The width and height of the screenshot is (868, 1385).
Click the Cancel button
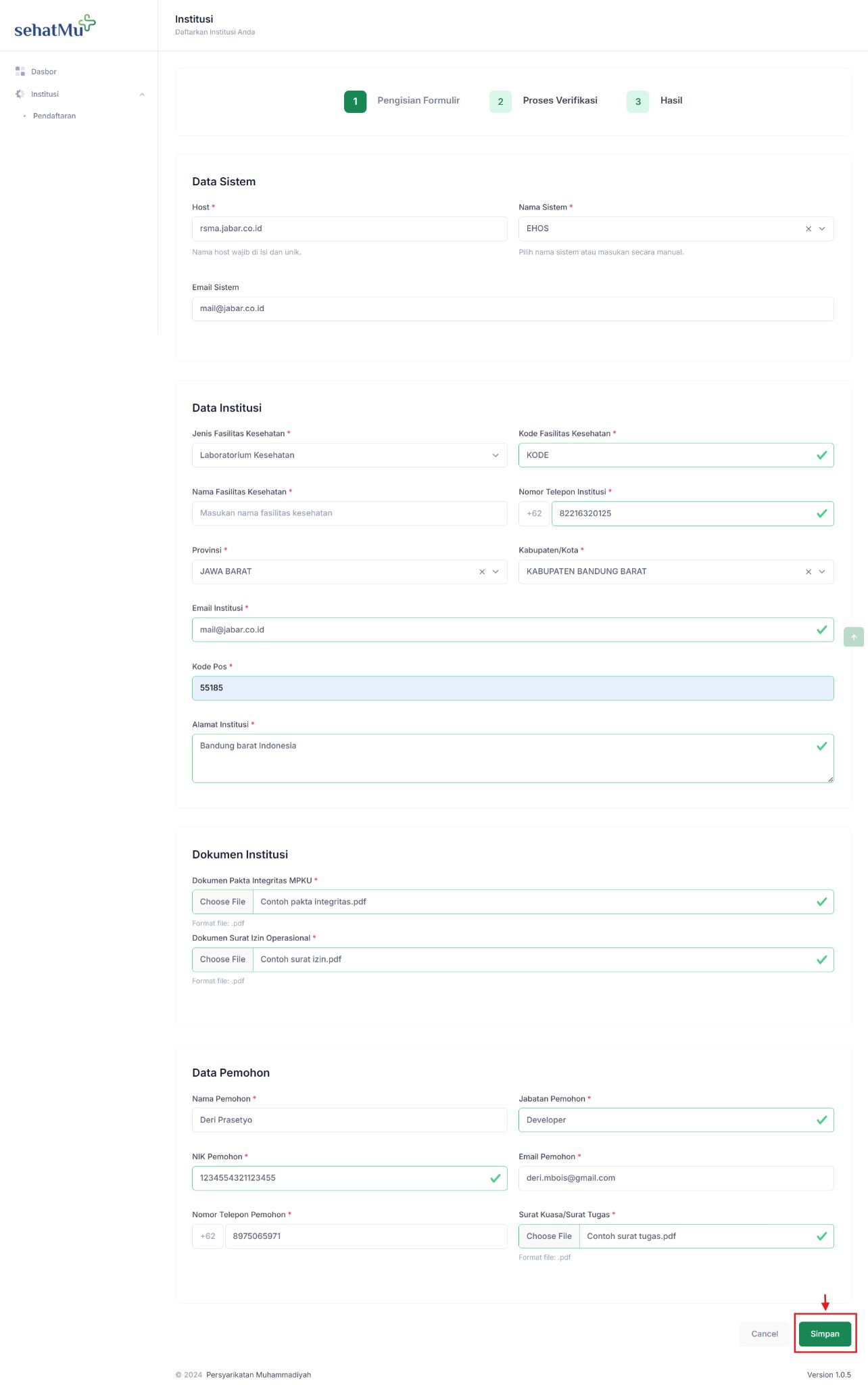pos(765,1334)
